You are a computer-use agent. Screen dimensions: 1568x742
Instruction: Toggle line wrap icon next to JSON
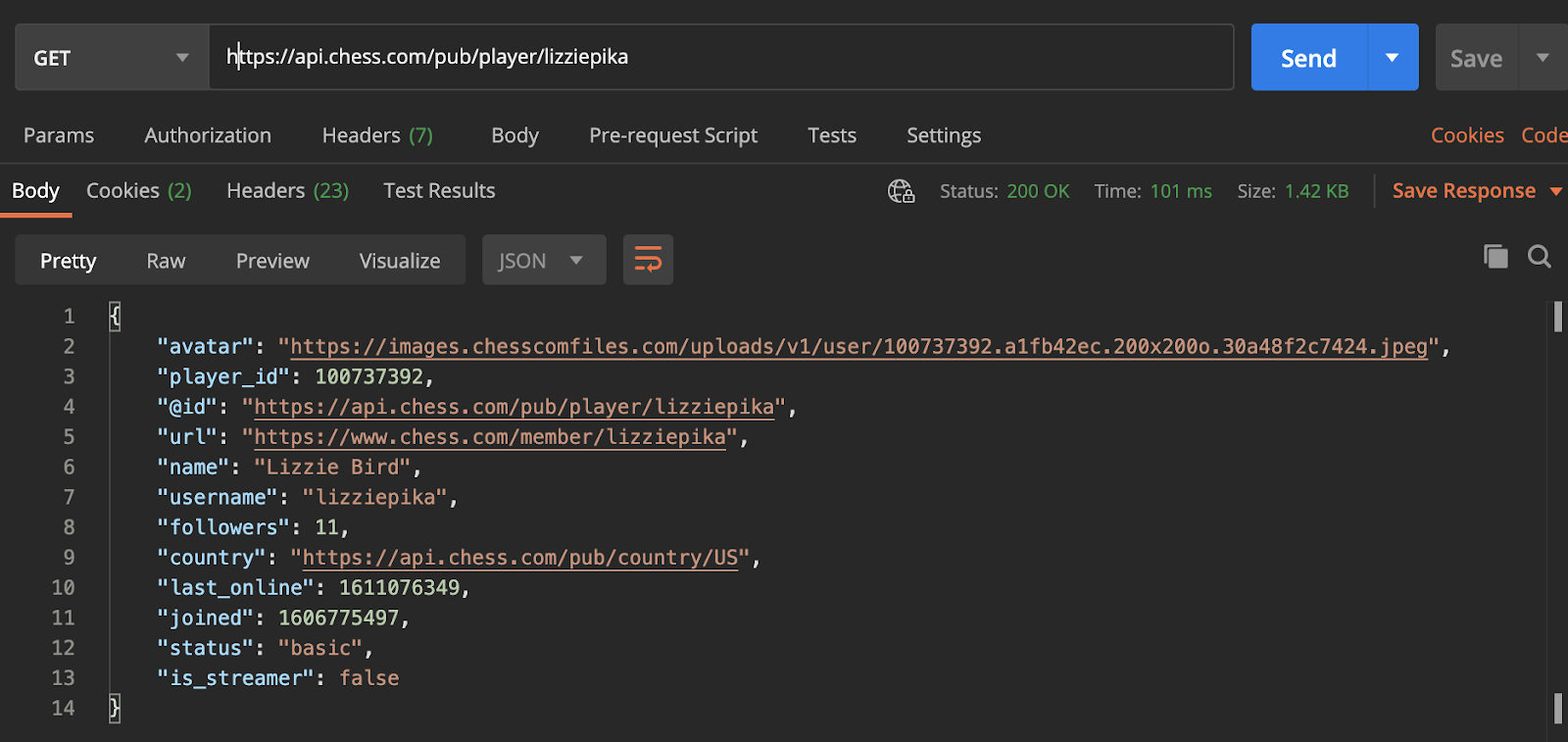[x=648, y=260]
